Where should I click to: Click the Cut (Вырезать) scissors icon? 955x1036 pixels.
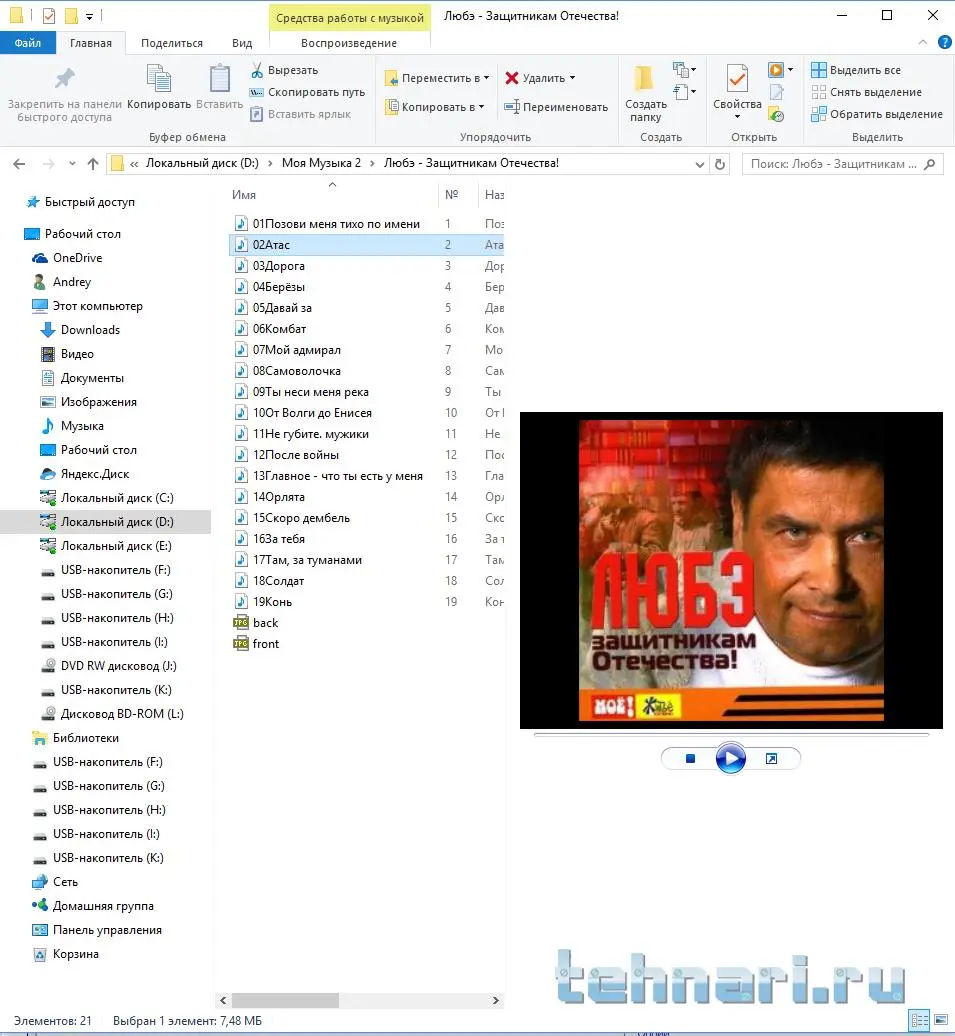click(257, 71)
